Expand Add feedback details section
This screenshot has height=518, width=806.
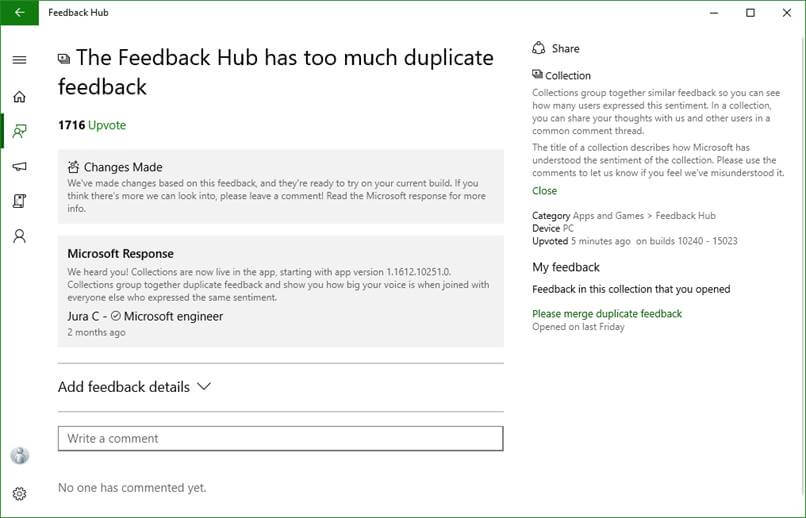click(x=134, y=387)
